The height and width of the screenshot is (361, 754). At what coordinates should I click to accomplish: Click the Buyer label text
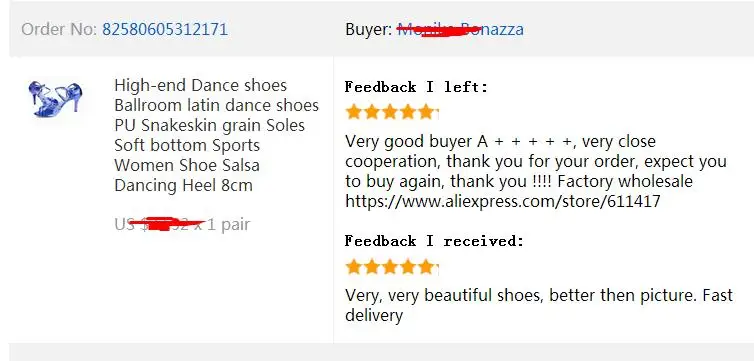tap(369, 29)
